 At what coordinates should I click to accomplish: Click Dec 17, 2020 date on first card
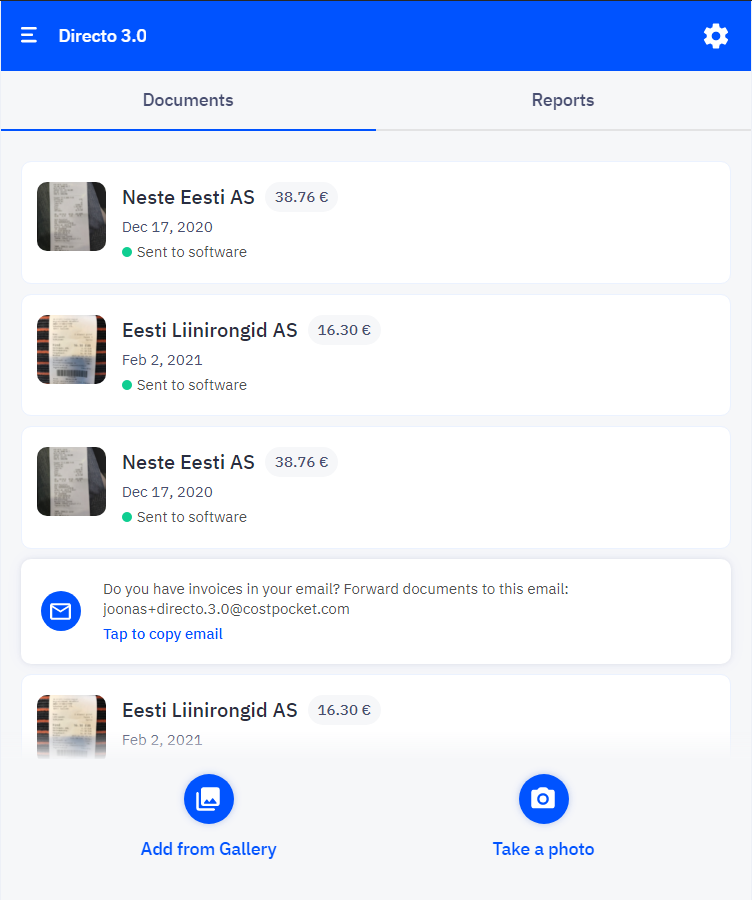(167, 227)
